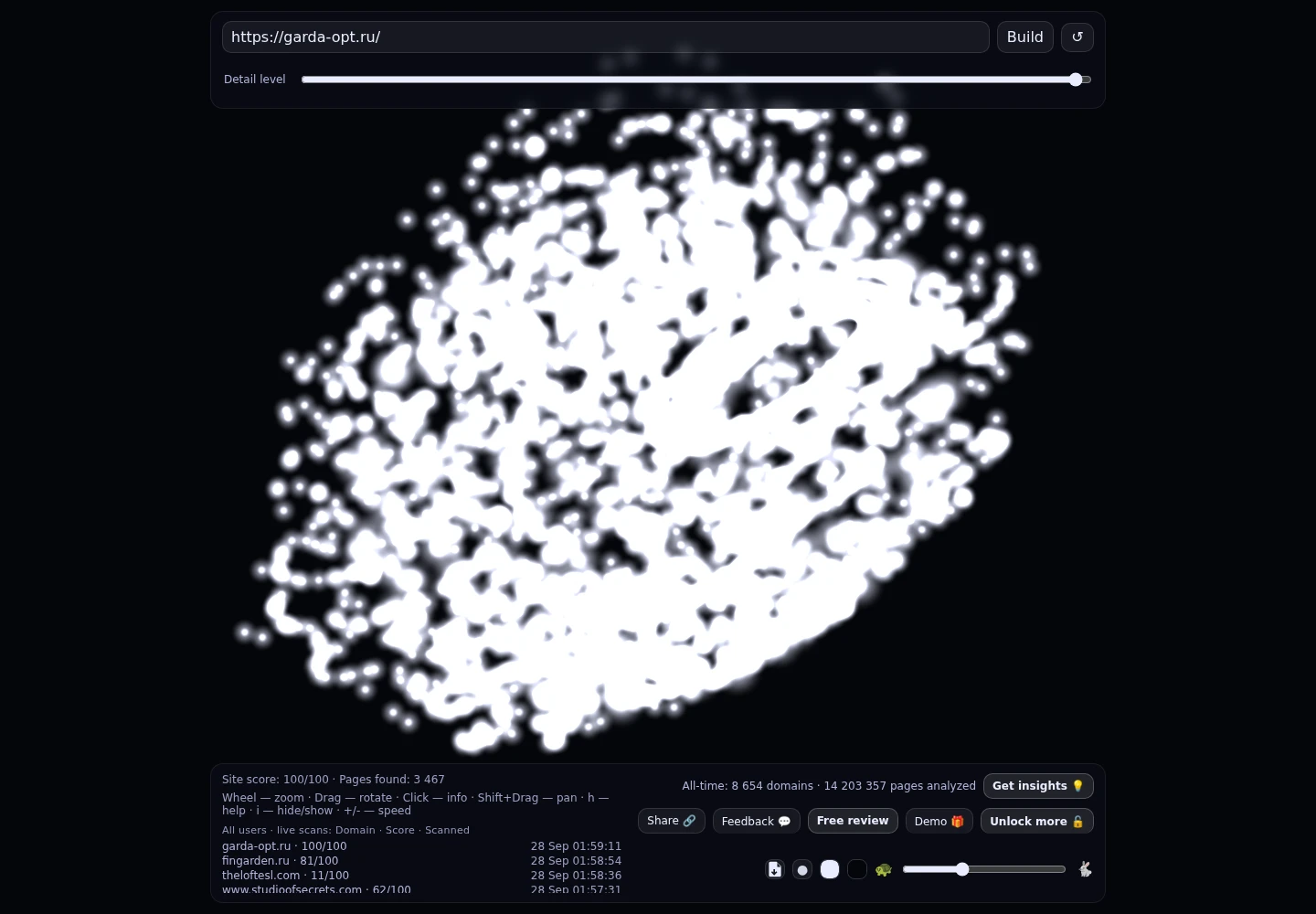1316x914 pixels.
Task: Click the reset arrow button beside Build
Action: click(1077, 37)
